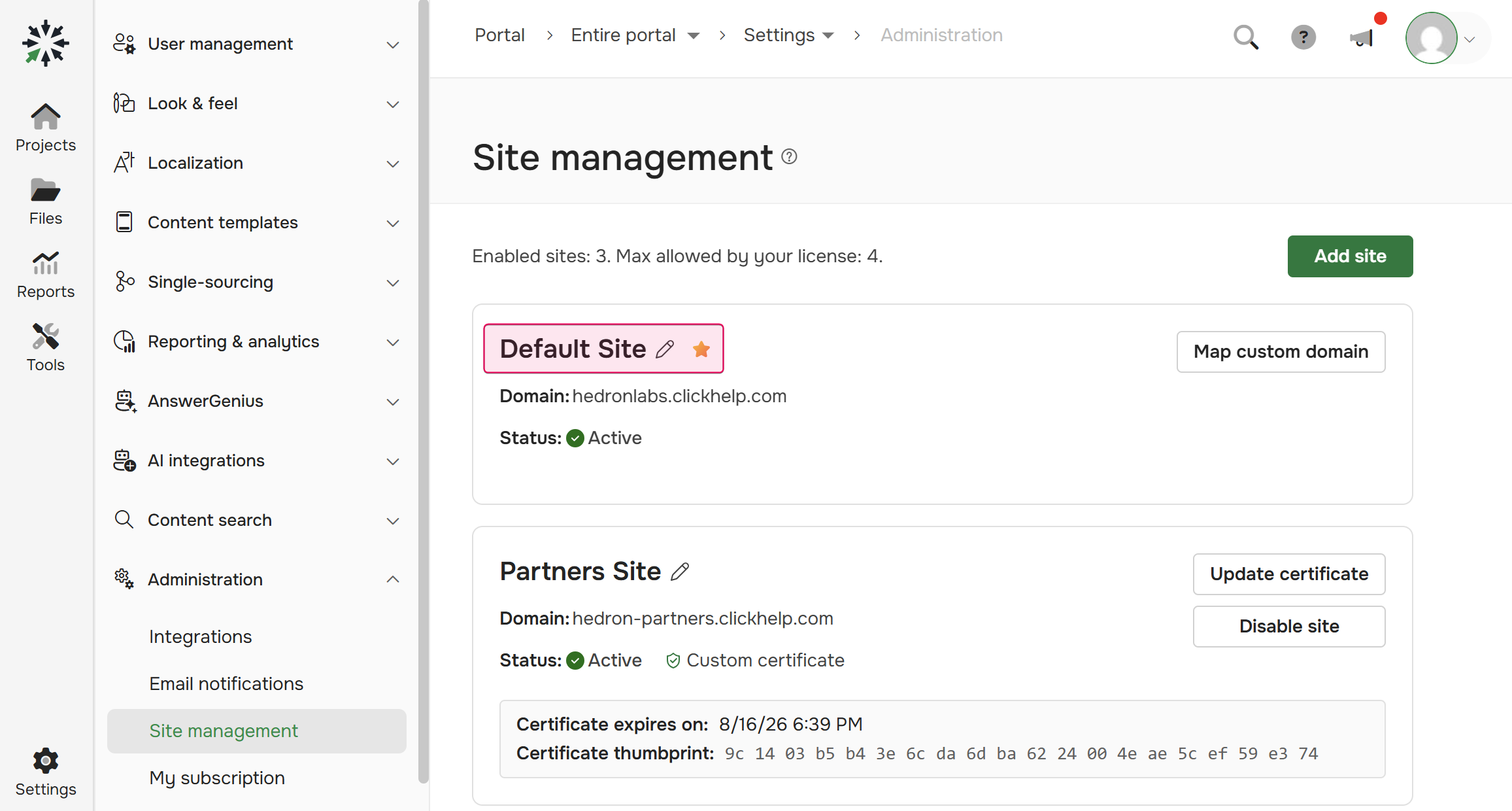Click Disable site button
The image size is (1512, 811).
1289,627
